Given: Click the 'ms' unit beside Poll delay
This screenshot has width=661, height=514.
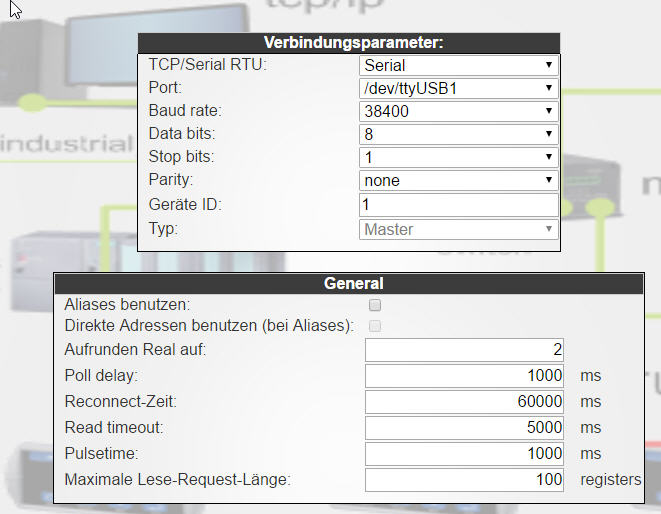Looking at the screenshot, I should click(x=591, y=376).
